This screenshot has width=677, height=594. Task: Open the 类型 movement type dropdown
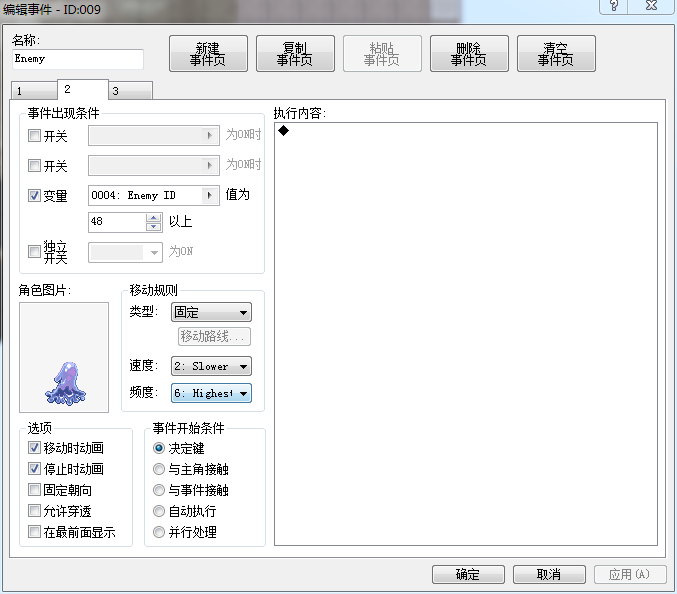pos(211,312)
